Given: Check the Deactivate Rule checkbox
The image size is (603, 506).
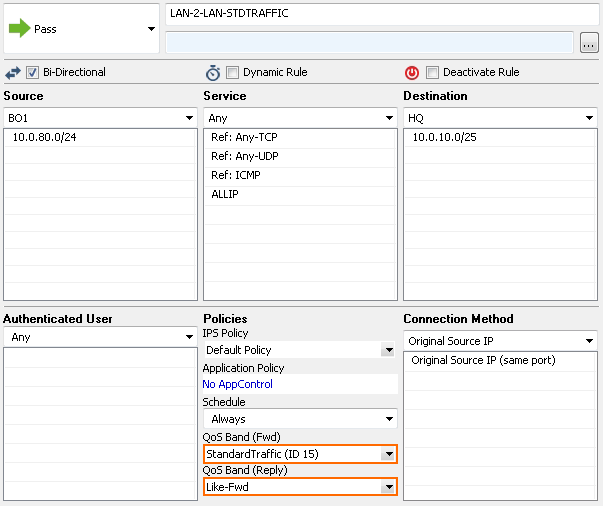Looking at the screenshot, I should [432, 72].
